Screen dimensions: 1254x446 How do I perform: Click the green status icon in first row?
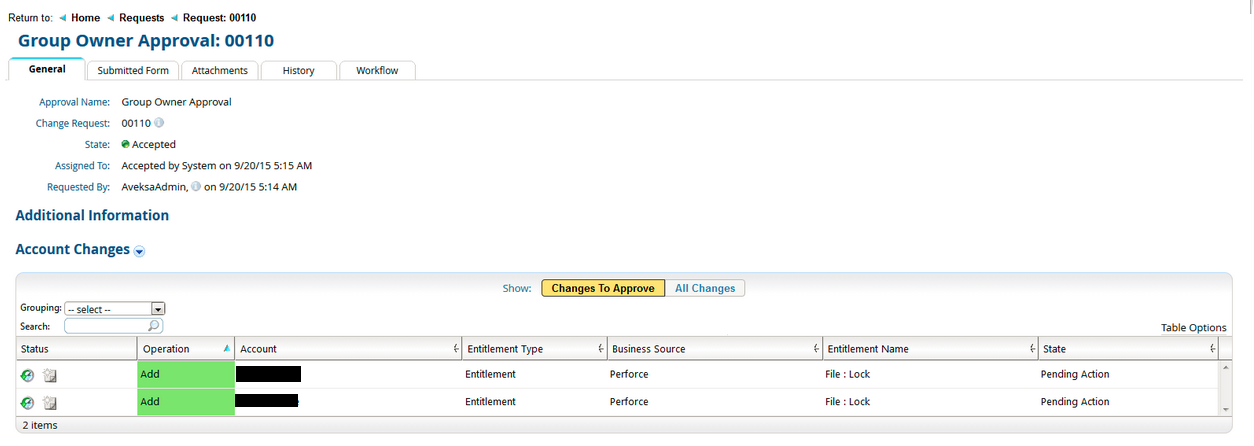tap(27, 375)
